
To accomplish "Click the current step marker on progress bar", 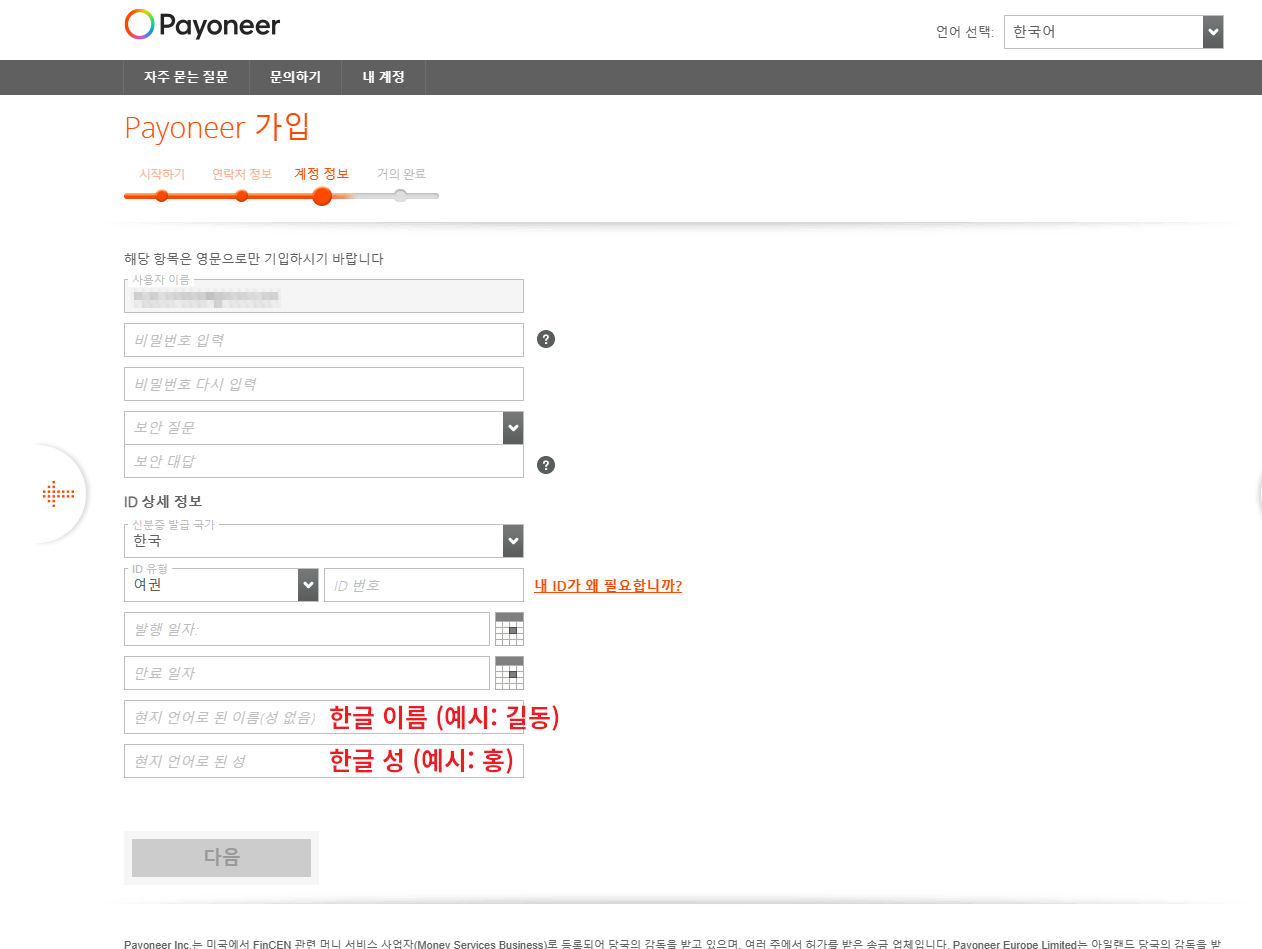I will pos(322,196).
